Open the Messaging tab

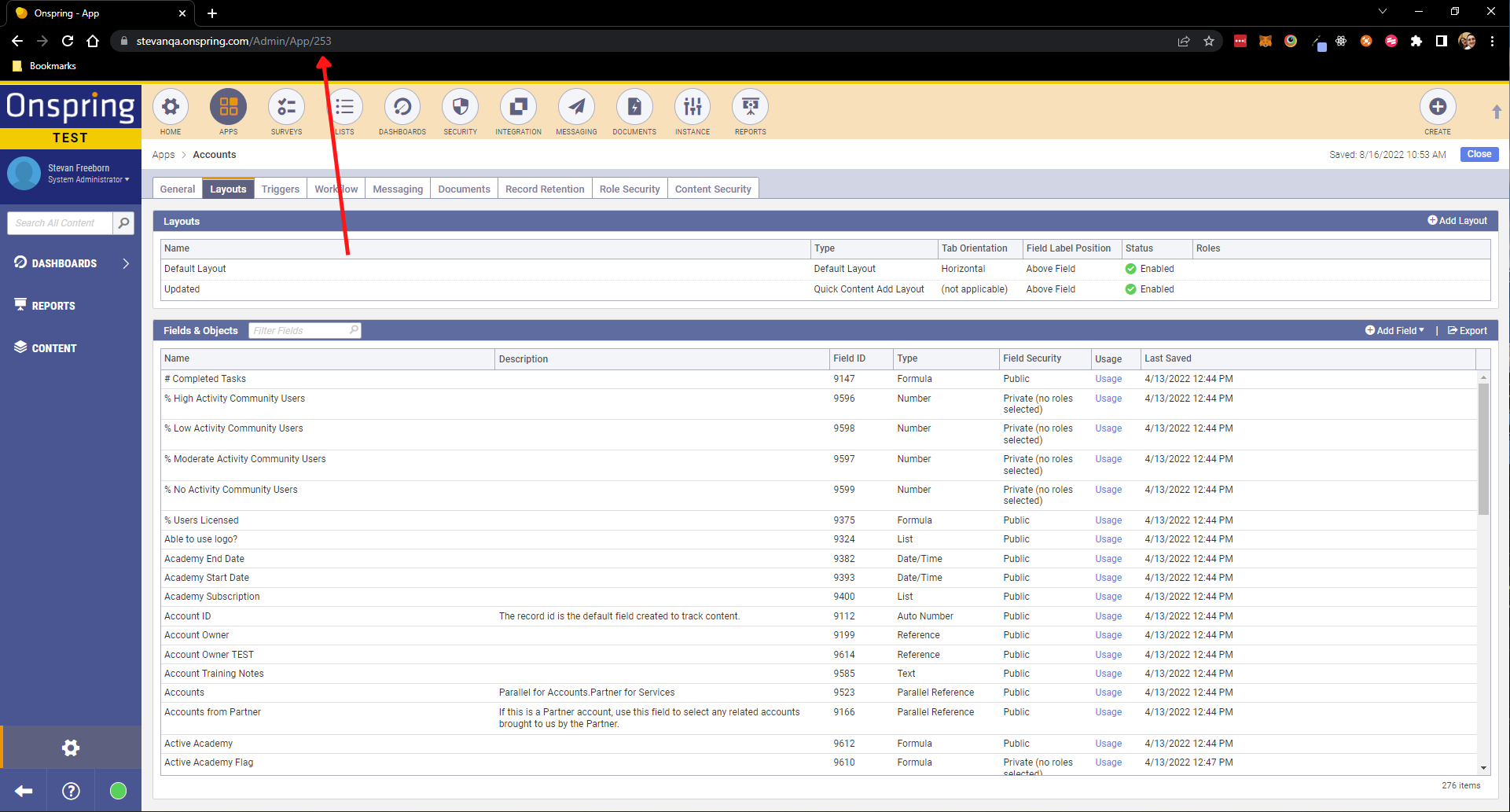click(398, 189)
